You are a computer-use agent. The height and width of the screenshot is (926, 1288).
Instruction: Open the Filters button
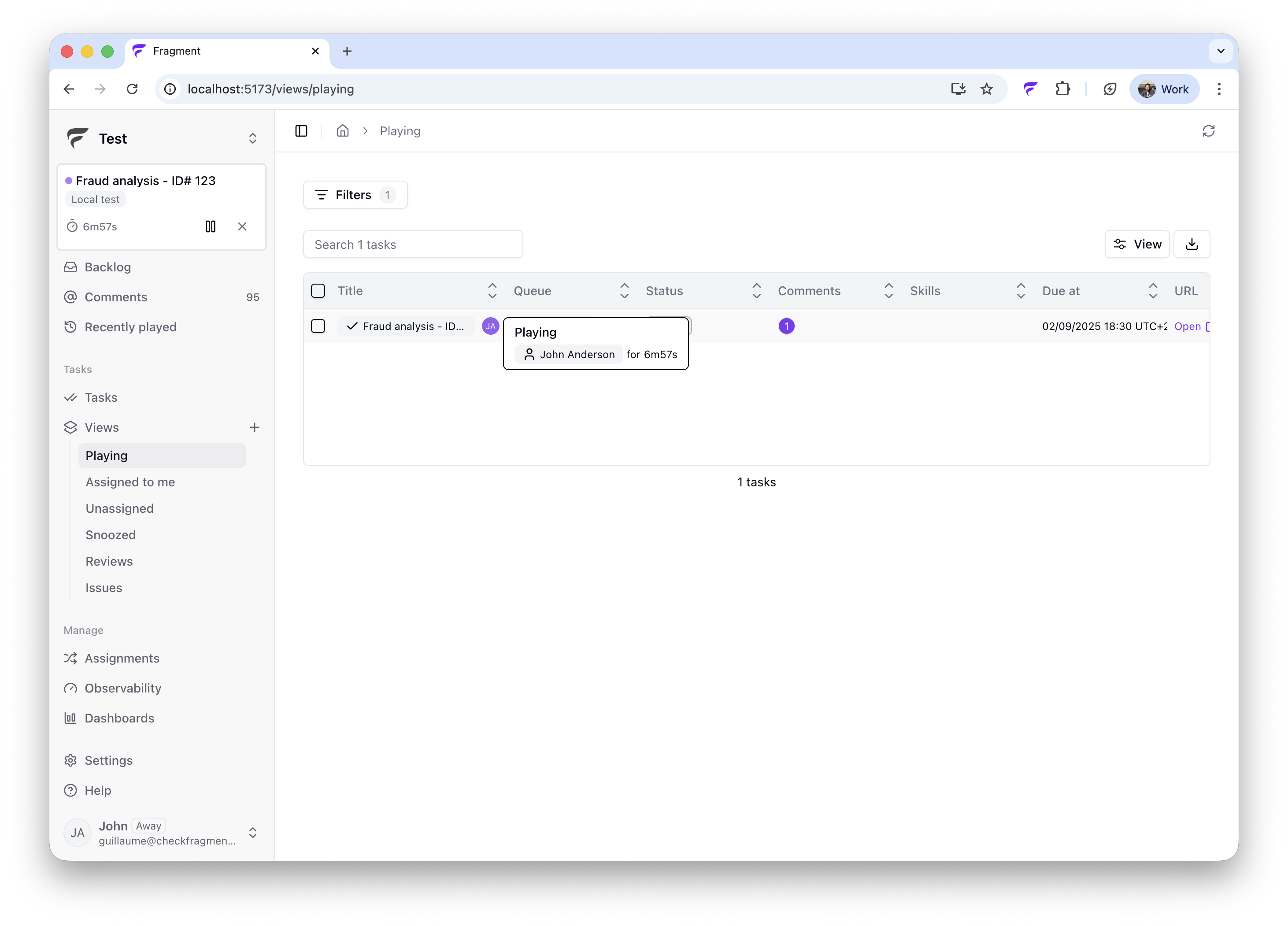click(x=355, y=195)
